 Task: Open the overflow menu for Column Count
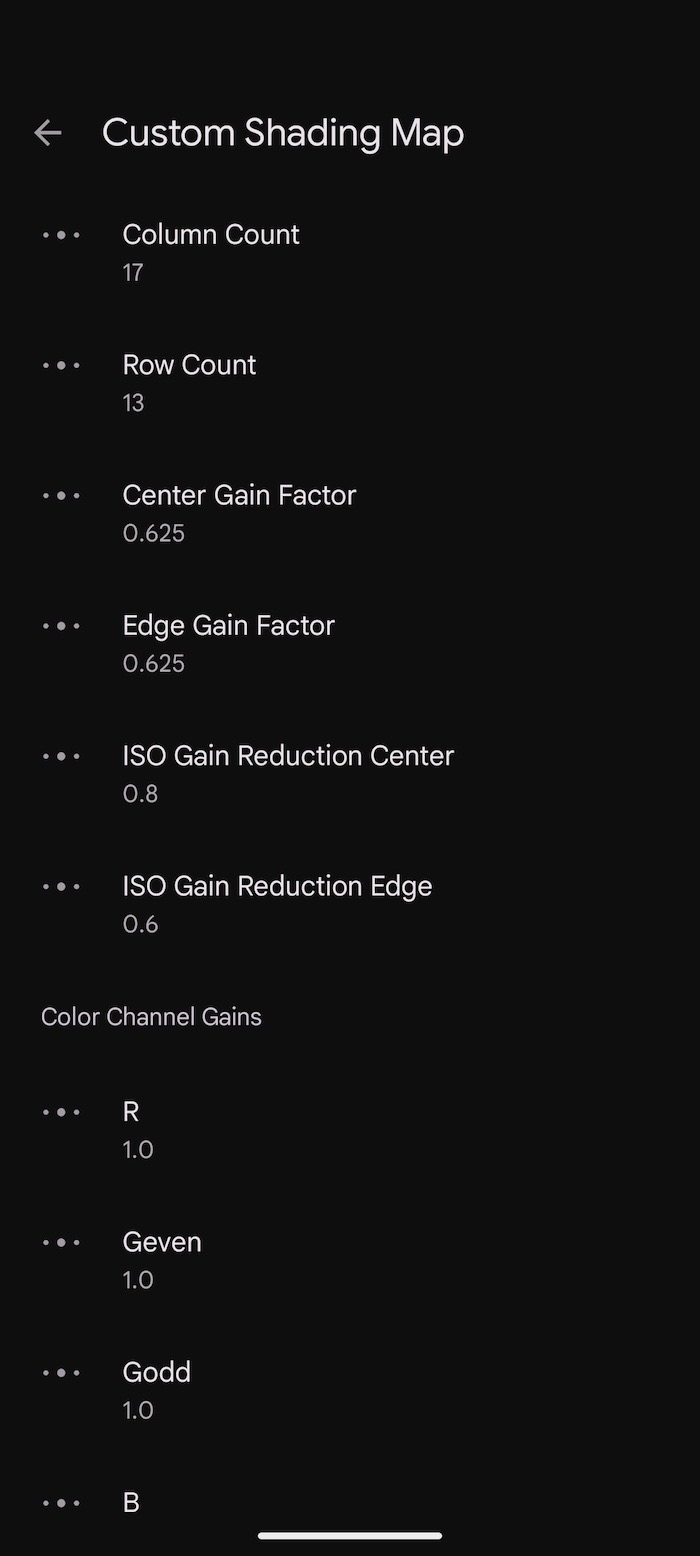click(61, 235)
